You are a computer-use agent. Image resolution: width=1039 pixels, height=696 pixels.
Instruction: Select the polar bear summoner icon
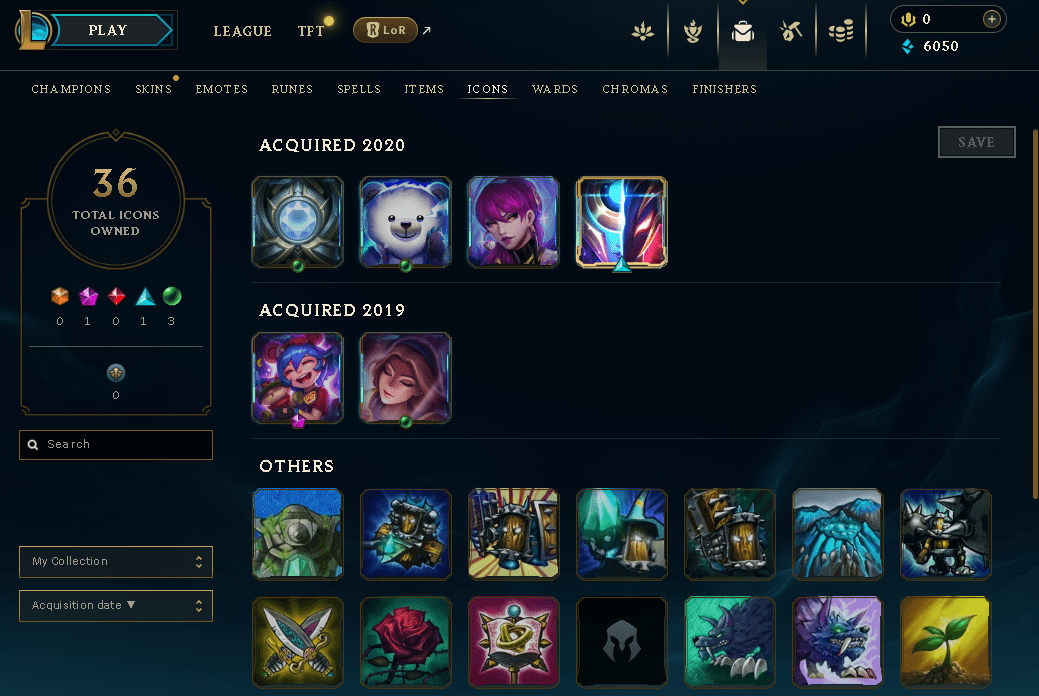coord(406,223)
